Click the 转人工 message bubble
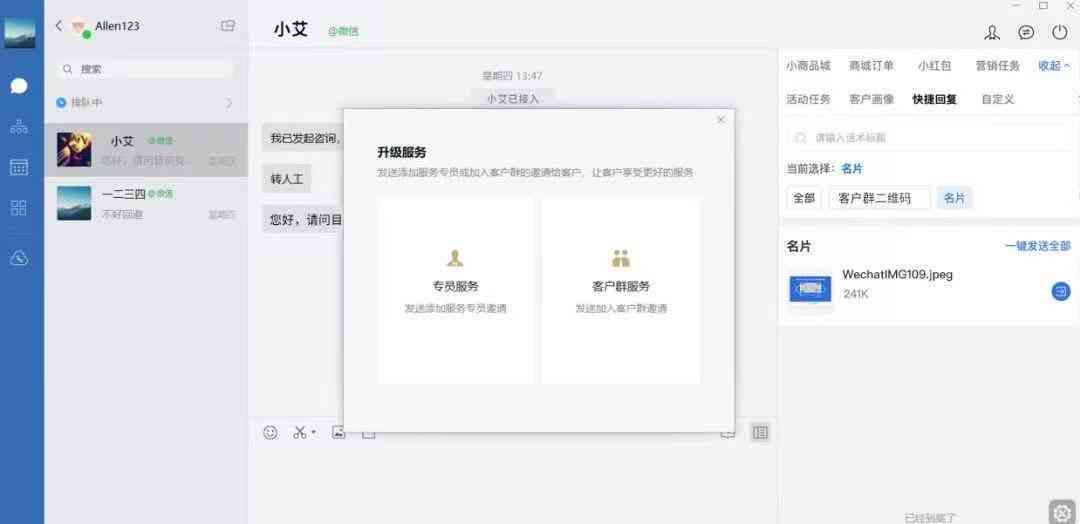This screenshot has width=1080, height=524. [x=287, y=179]
